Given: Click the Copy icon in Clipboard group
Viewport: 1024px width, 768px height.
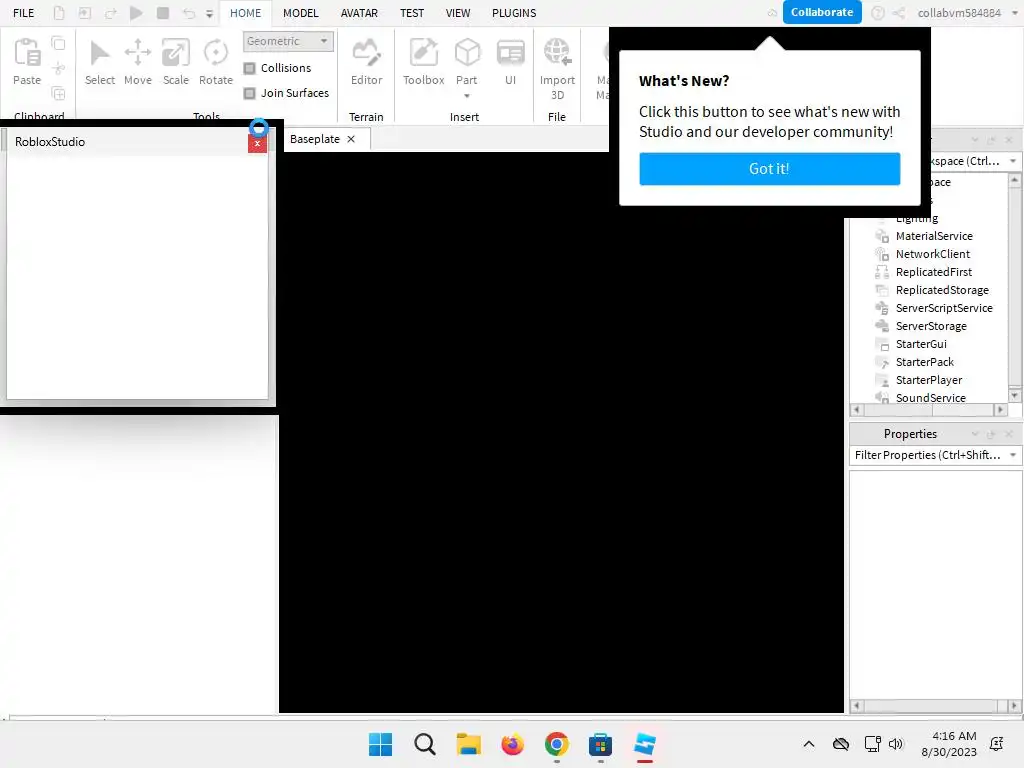Looking at the screenshot, I should (x=58, y=43).
